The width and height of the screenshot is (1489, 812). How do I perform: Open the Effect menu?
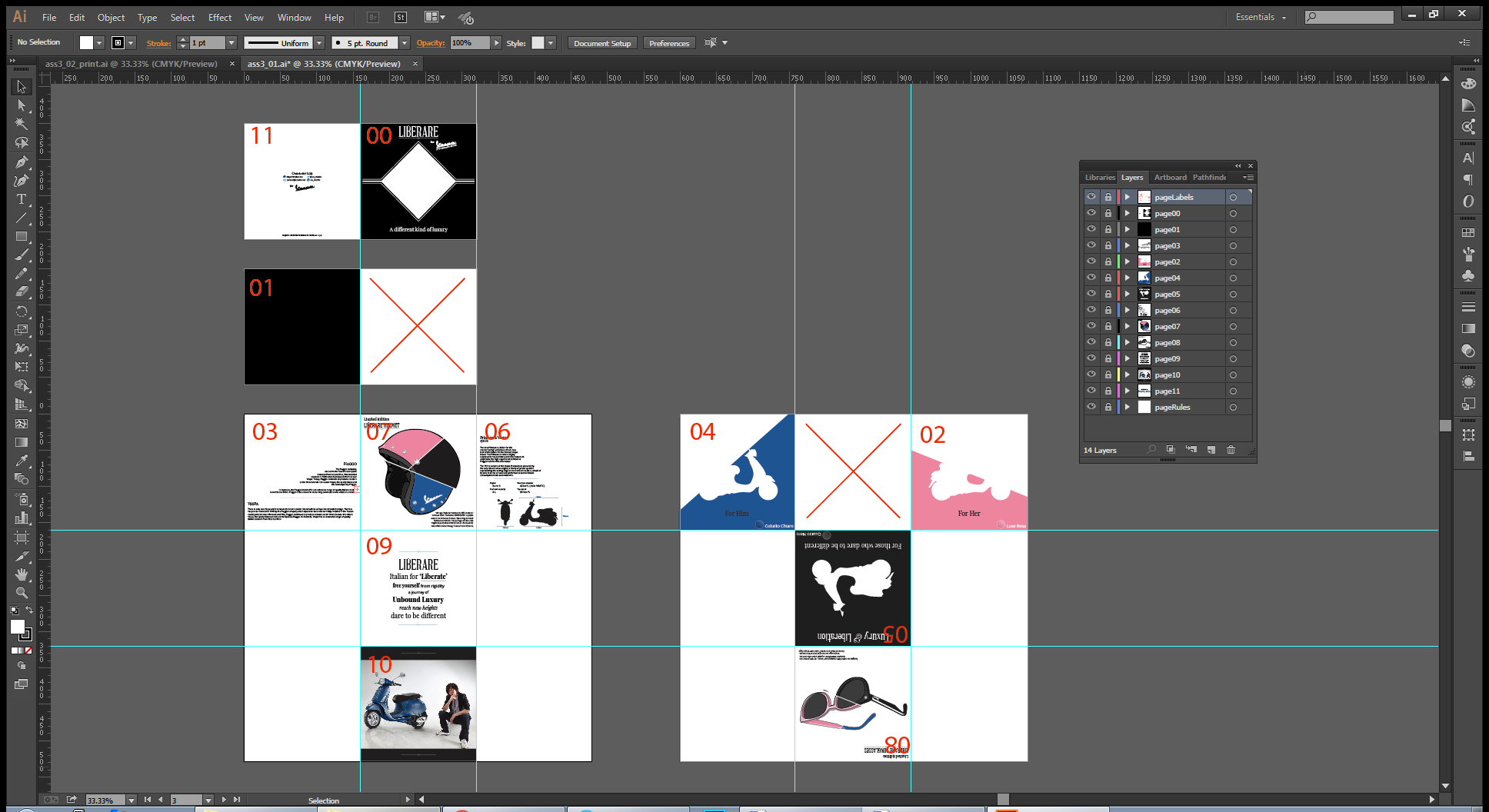tap(220, 17)
